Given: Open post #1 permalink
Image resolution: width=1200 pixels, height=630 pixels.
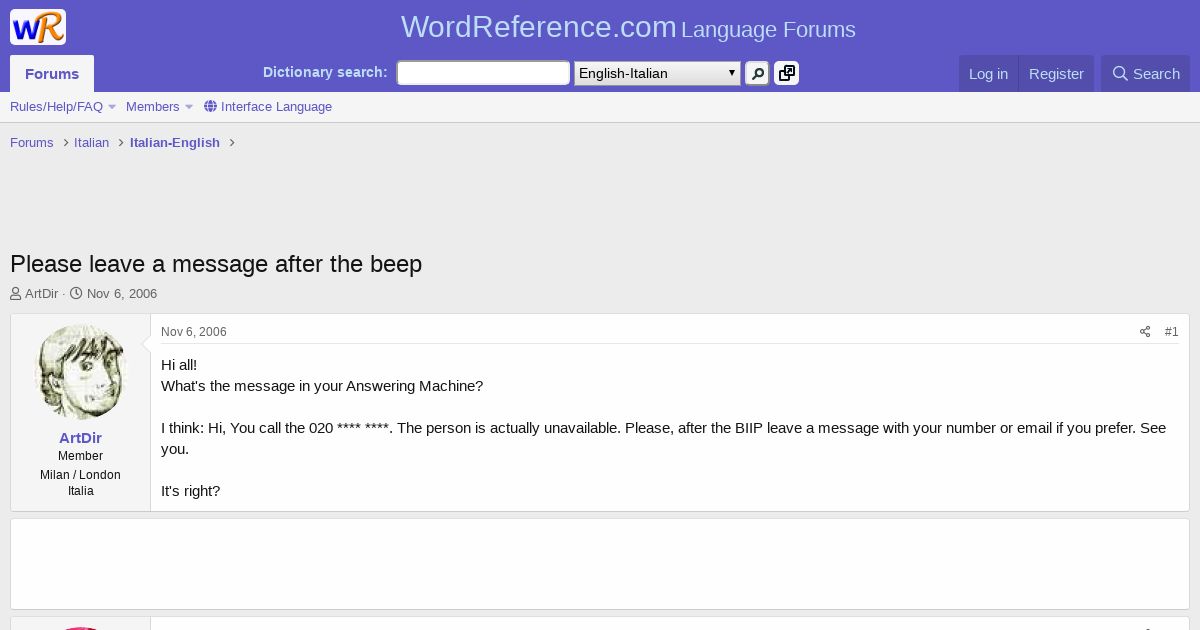Looking at the screenshot, I should tap(1171, 332).
